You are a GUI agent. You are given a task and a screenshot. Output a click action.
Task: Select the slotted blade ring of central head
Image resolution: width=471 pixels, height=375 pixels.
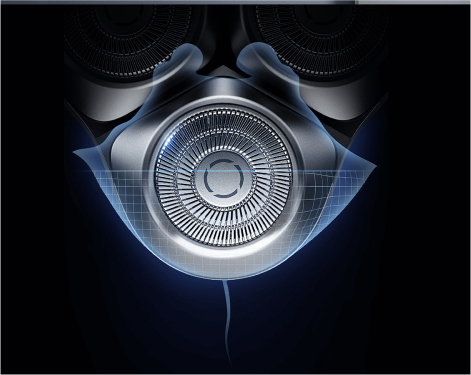223,178
